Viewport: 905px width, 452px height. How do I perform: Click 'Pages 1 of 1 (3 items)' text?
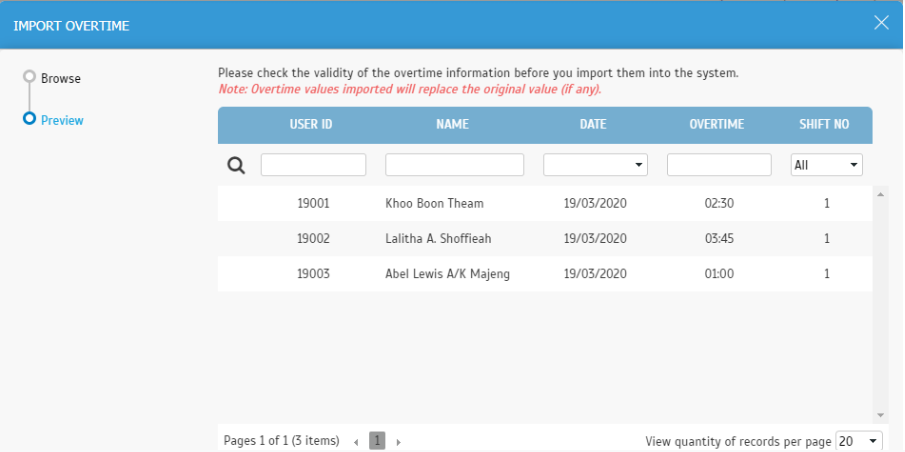point(282,441)
